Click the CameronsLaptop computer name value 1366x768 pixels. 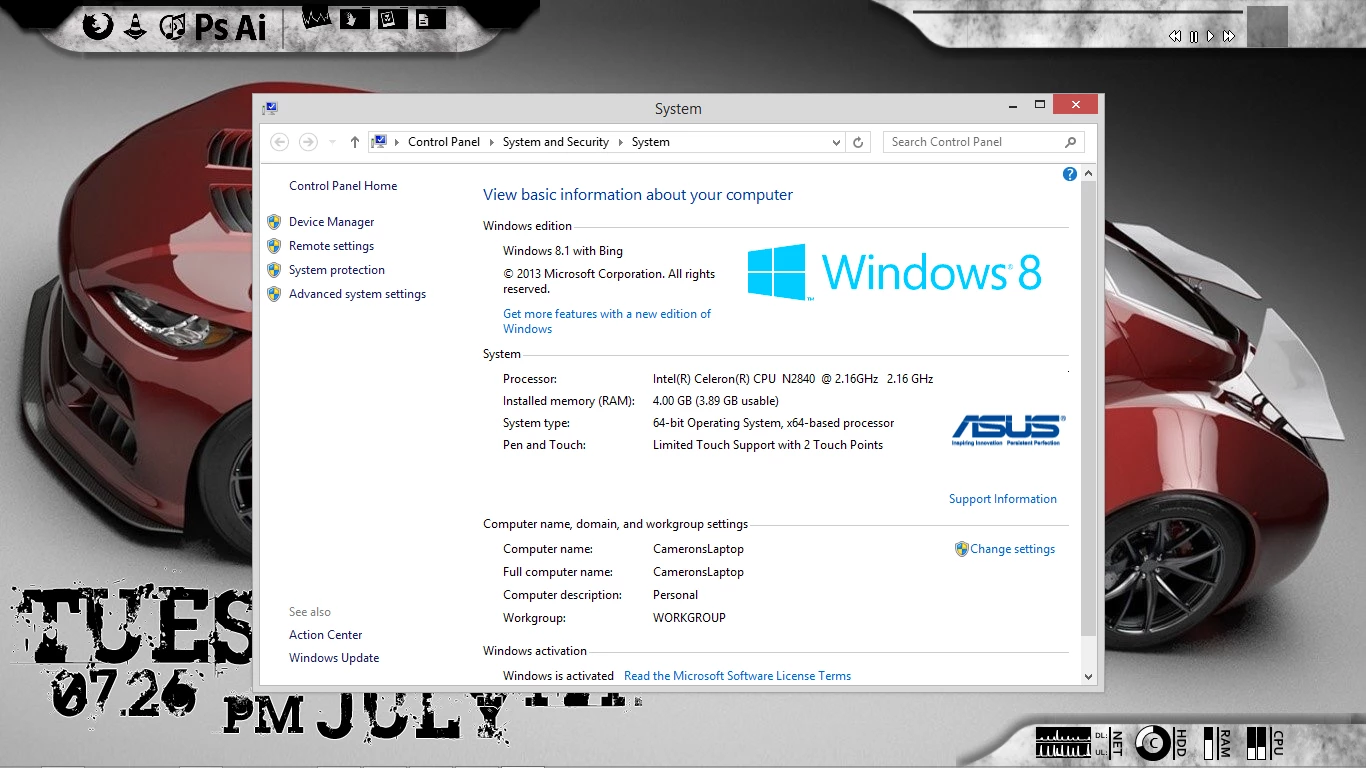[x=698, y=549]
